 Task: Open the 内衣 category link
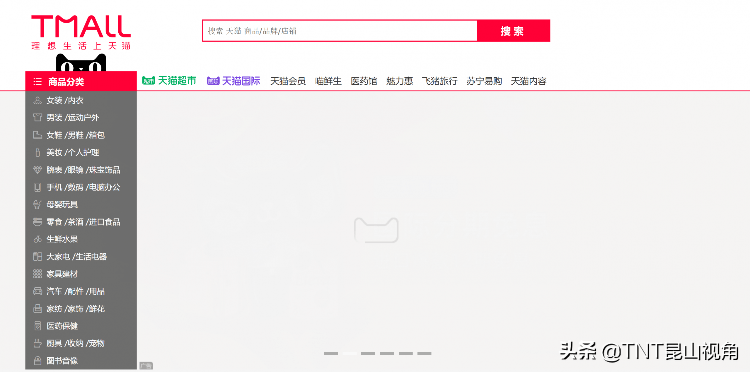pos(76,100)
